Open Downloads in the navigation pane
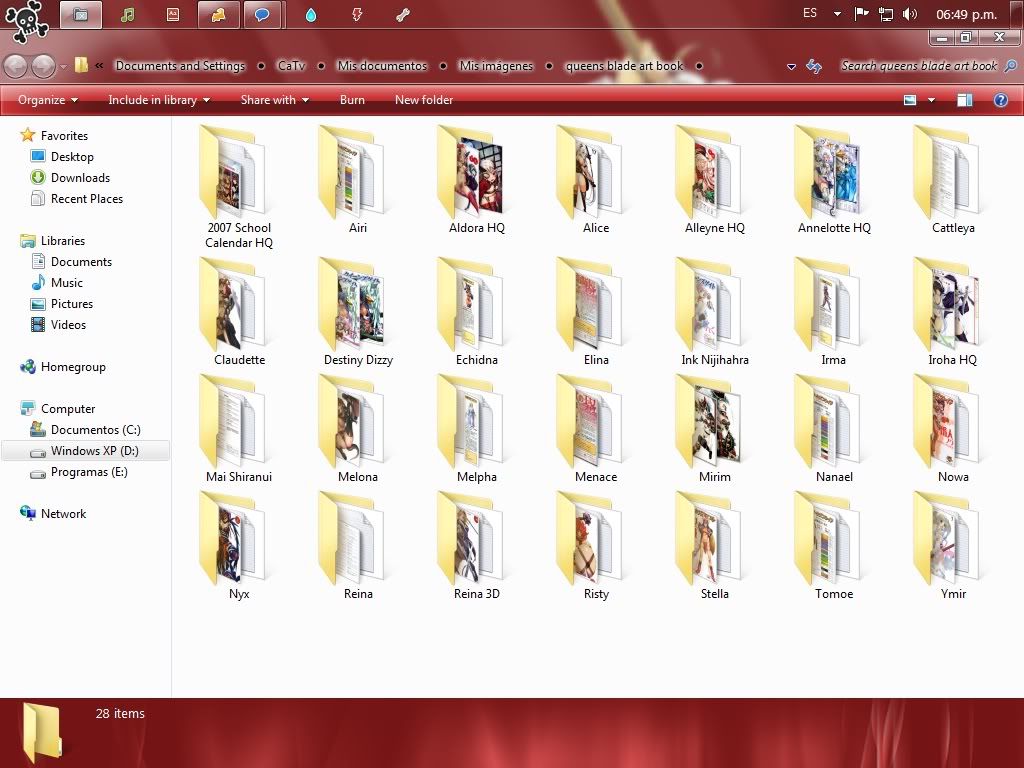The height and width of the screenshot is (768, 1024). point(70,178)
